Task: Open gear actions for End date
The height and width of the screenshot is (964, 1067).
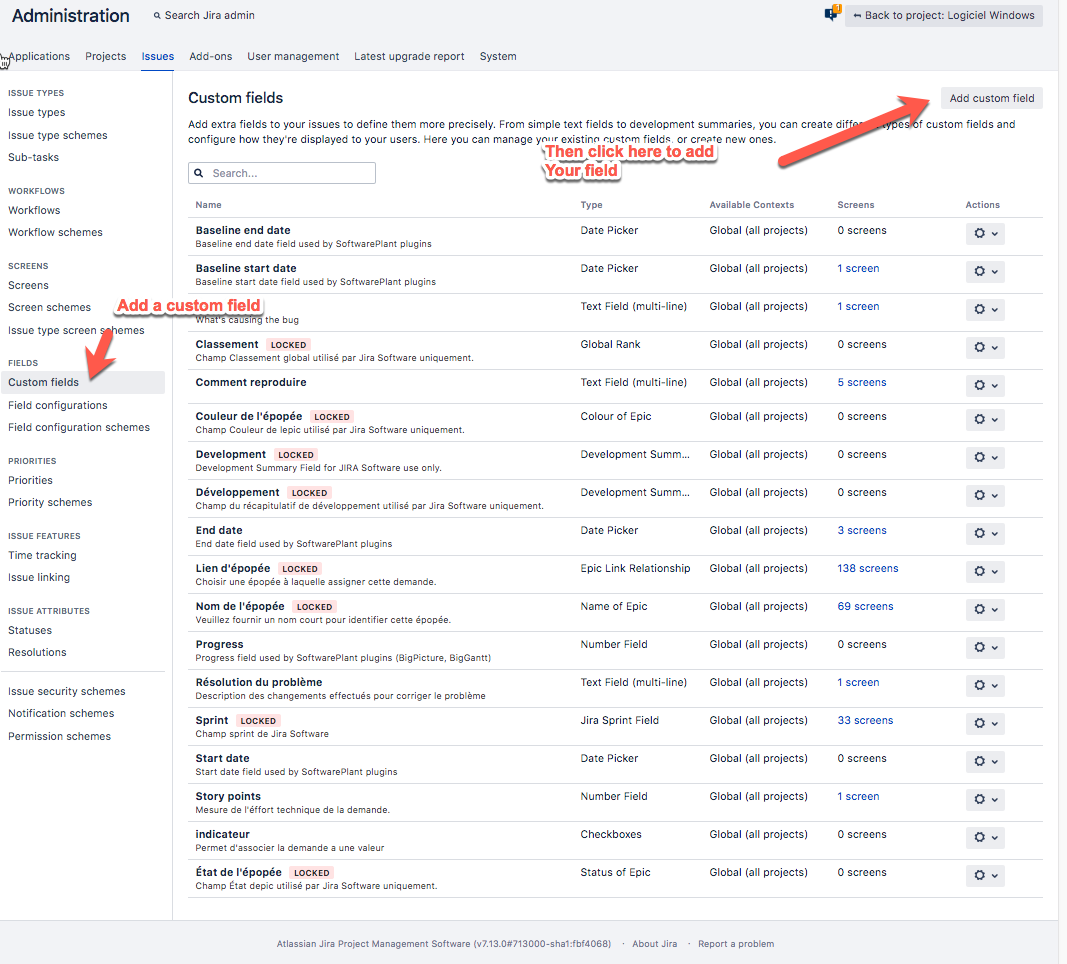Action: click(985, 533)
